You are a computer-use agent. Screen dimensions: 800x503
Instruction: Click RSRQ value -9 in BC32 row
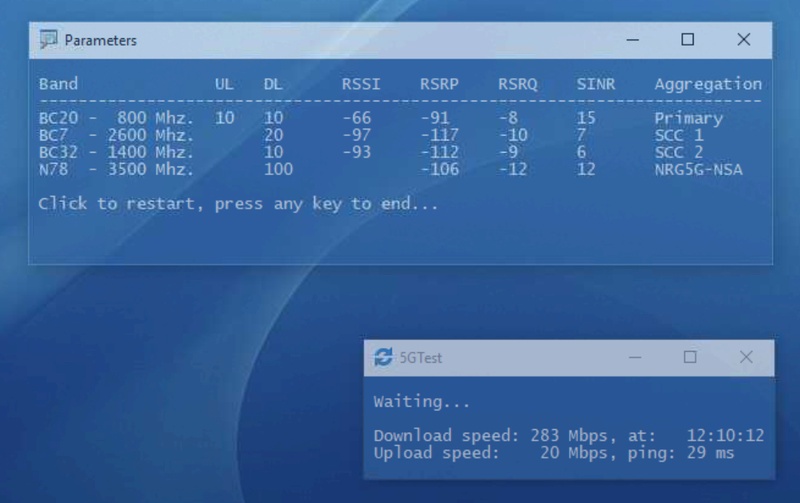tap(508, 152)
